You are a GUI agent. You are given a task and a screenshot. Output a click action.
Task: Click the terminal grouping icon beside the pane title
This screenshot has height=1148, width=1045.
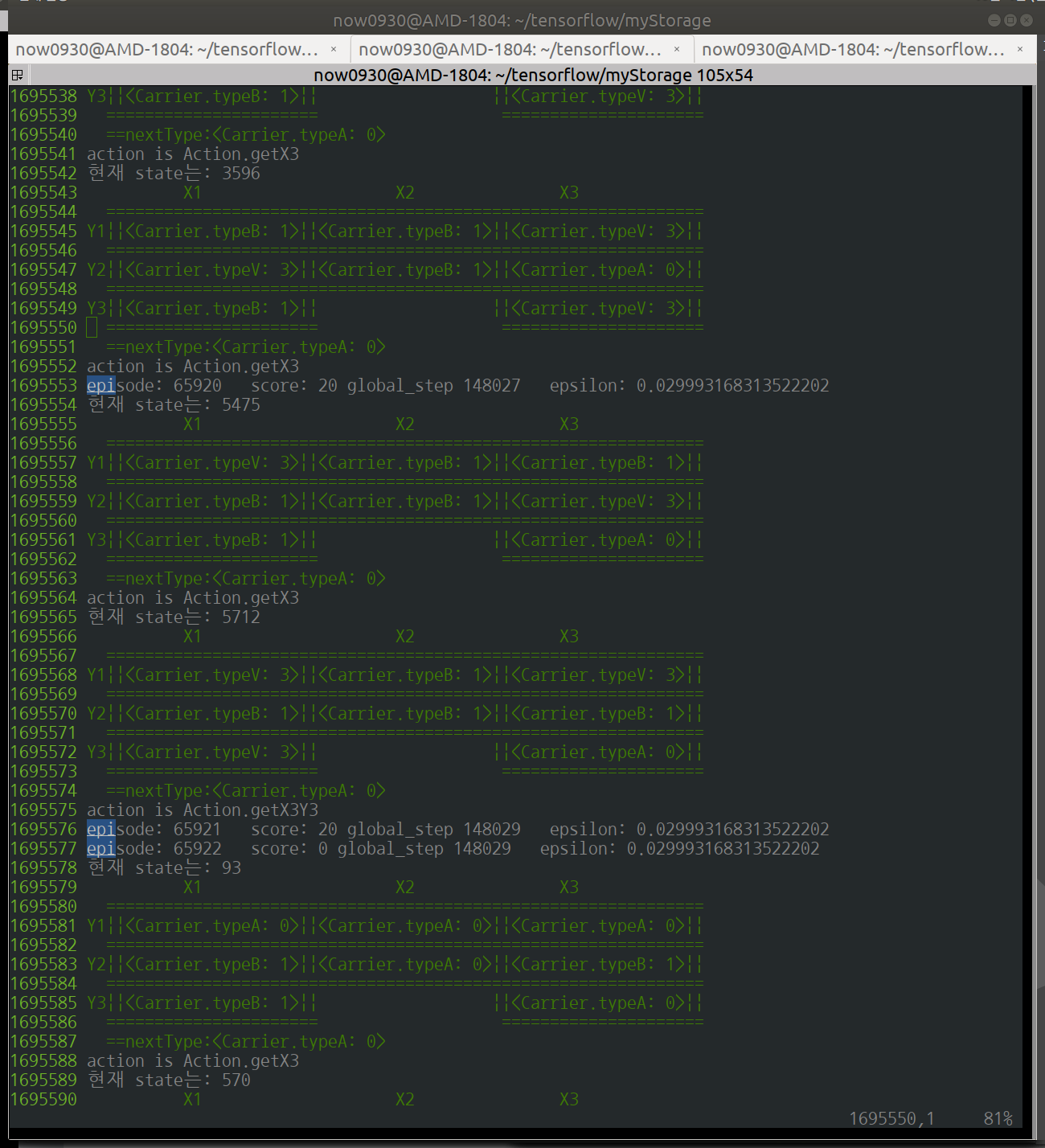coord(17,75)
